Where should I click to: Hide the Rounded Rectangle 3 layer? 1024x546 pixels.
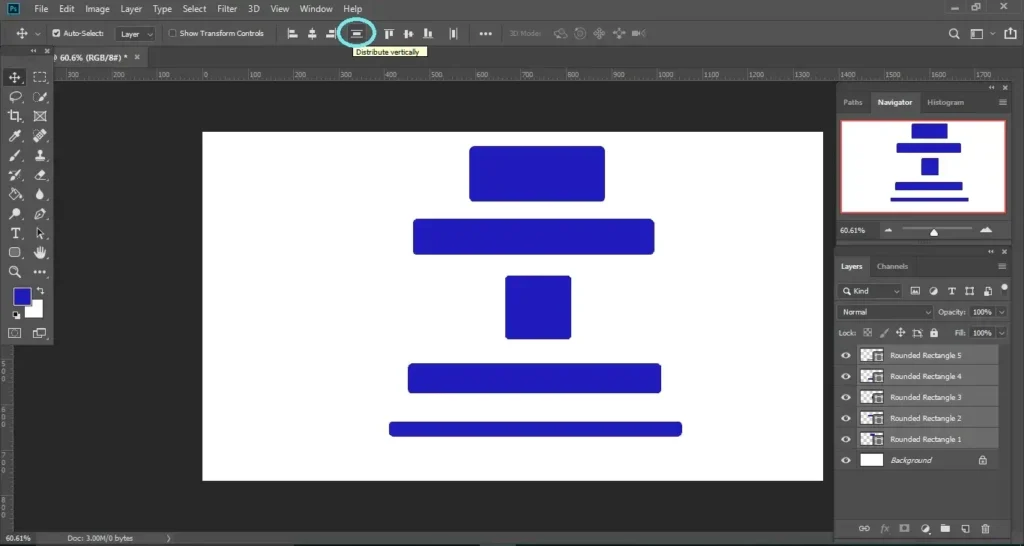pyautogui.click(x=846, y=397)
